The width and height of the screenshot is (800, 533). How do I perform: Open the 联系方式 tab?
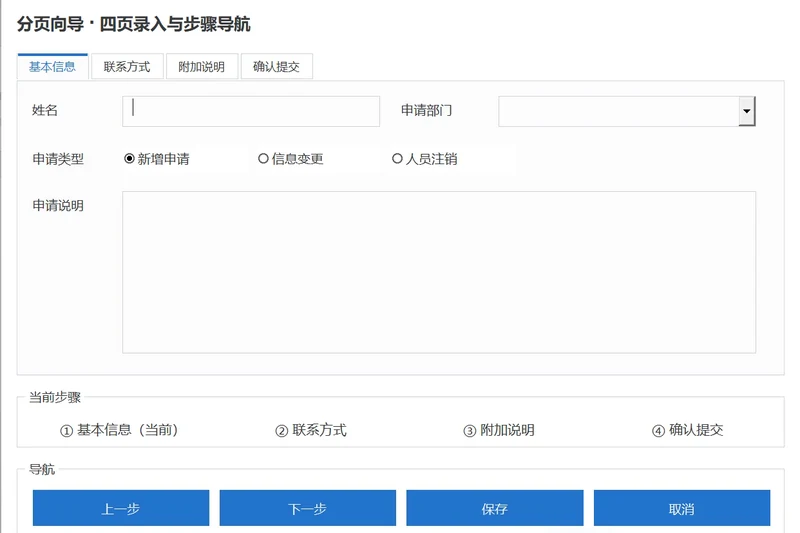[127, 67]
